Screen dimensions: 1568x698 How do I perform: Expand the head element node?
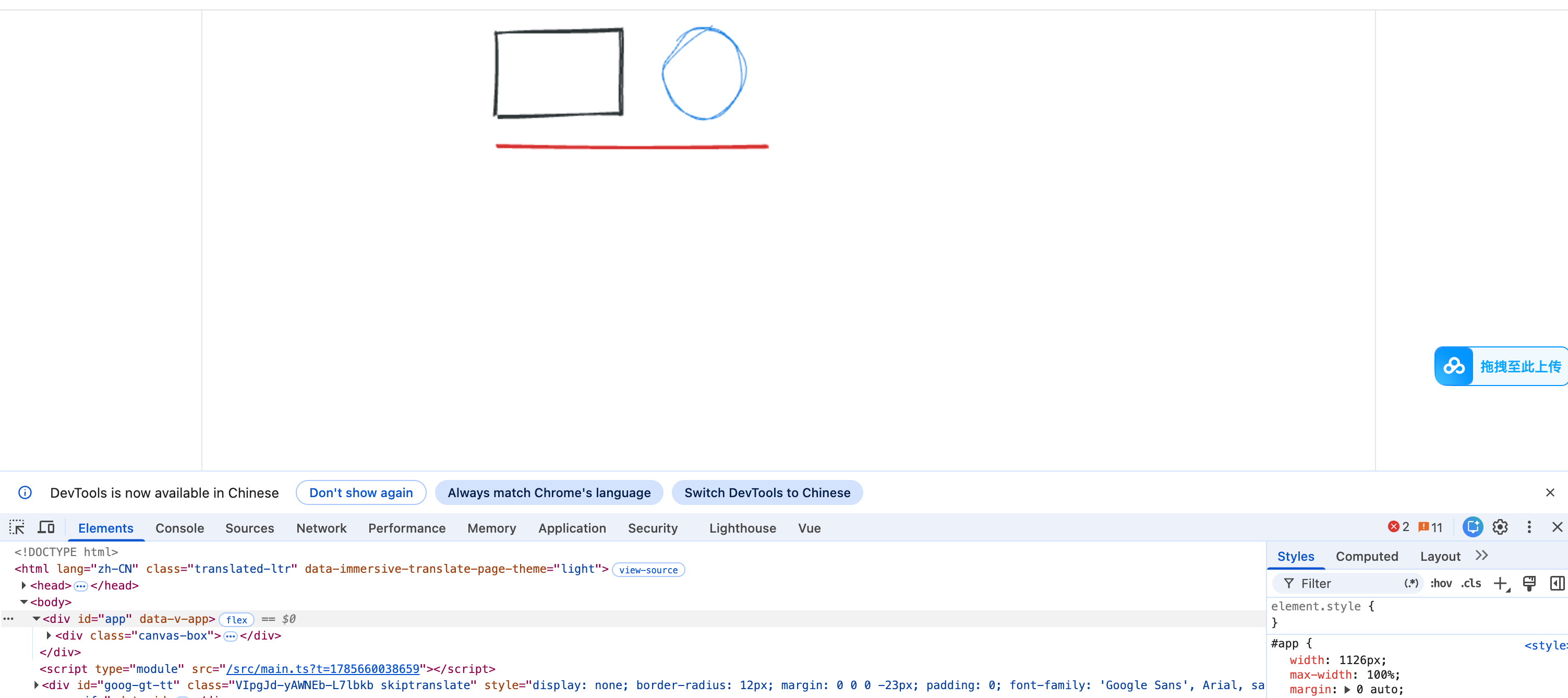tap(23, 585)
